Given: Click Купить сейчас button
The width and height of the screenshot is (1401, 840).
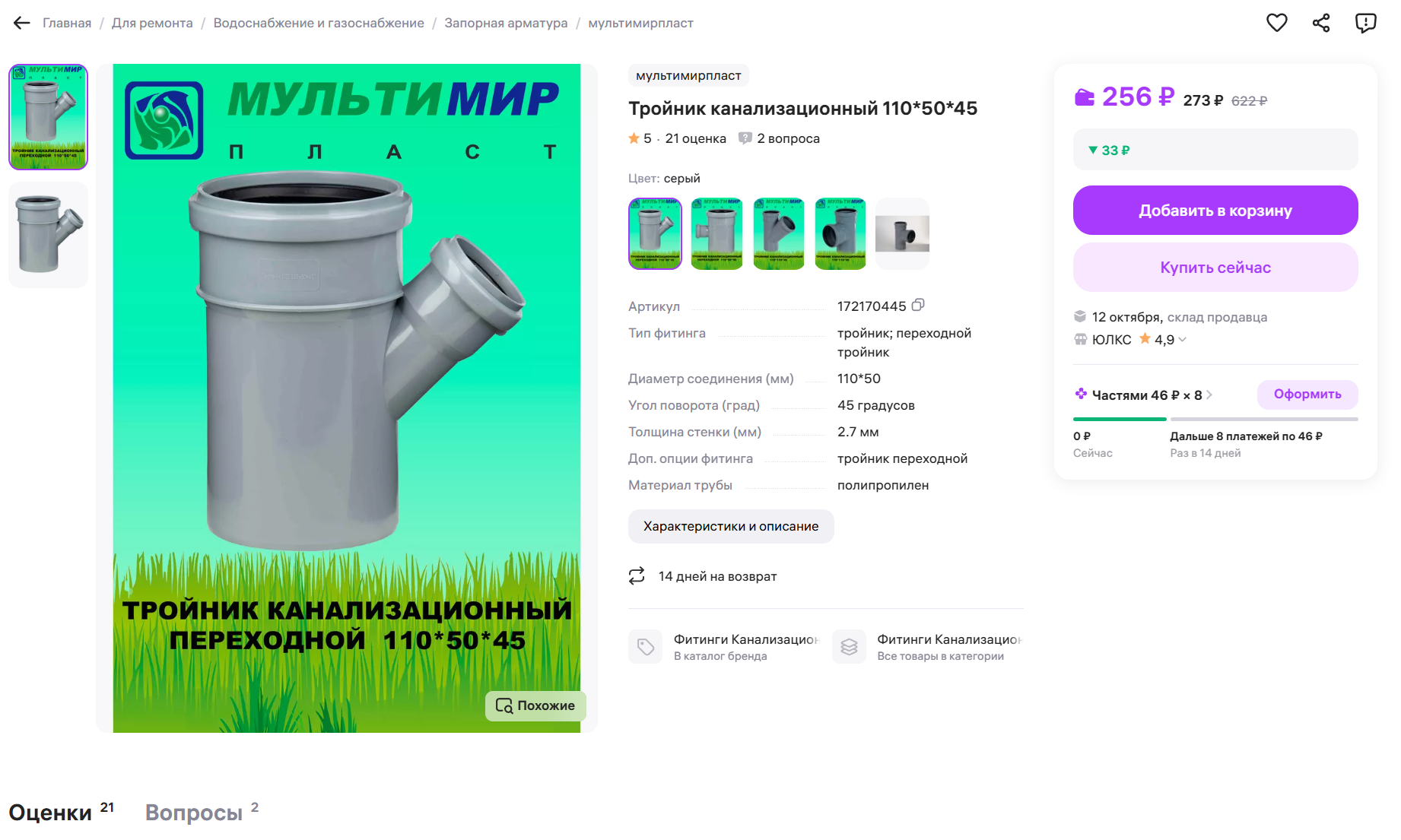Looking at the screenshot, I should tap(1215, 268).
